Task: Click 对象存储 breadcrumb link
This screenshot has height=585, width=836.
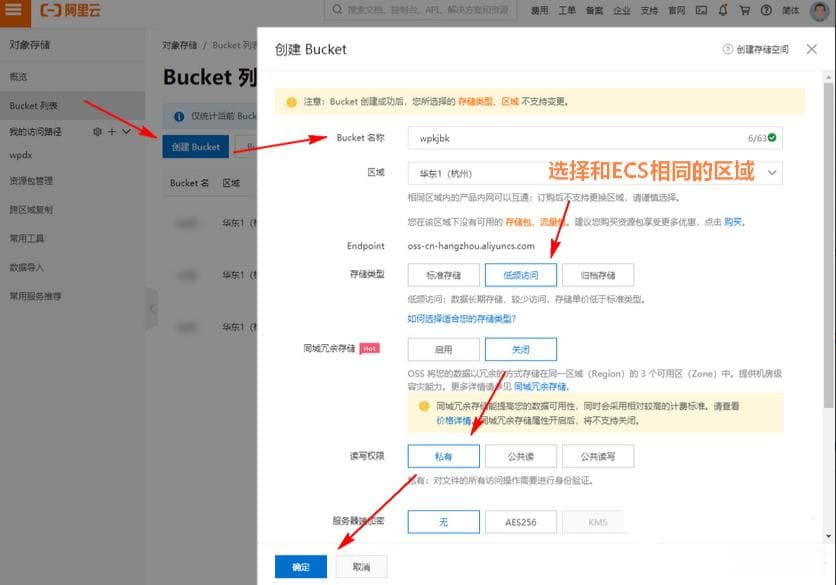Action: [x=180, y=45]
